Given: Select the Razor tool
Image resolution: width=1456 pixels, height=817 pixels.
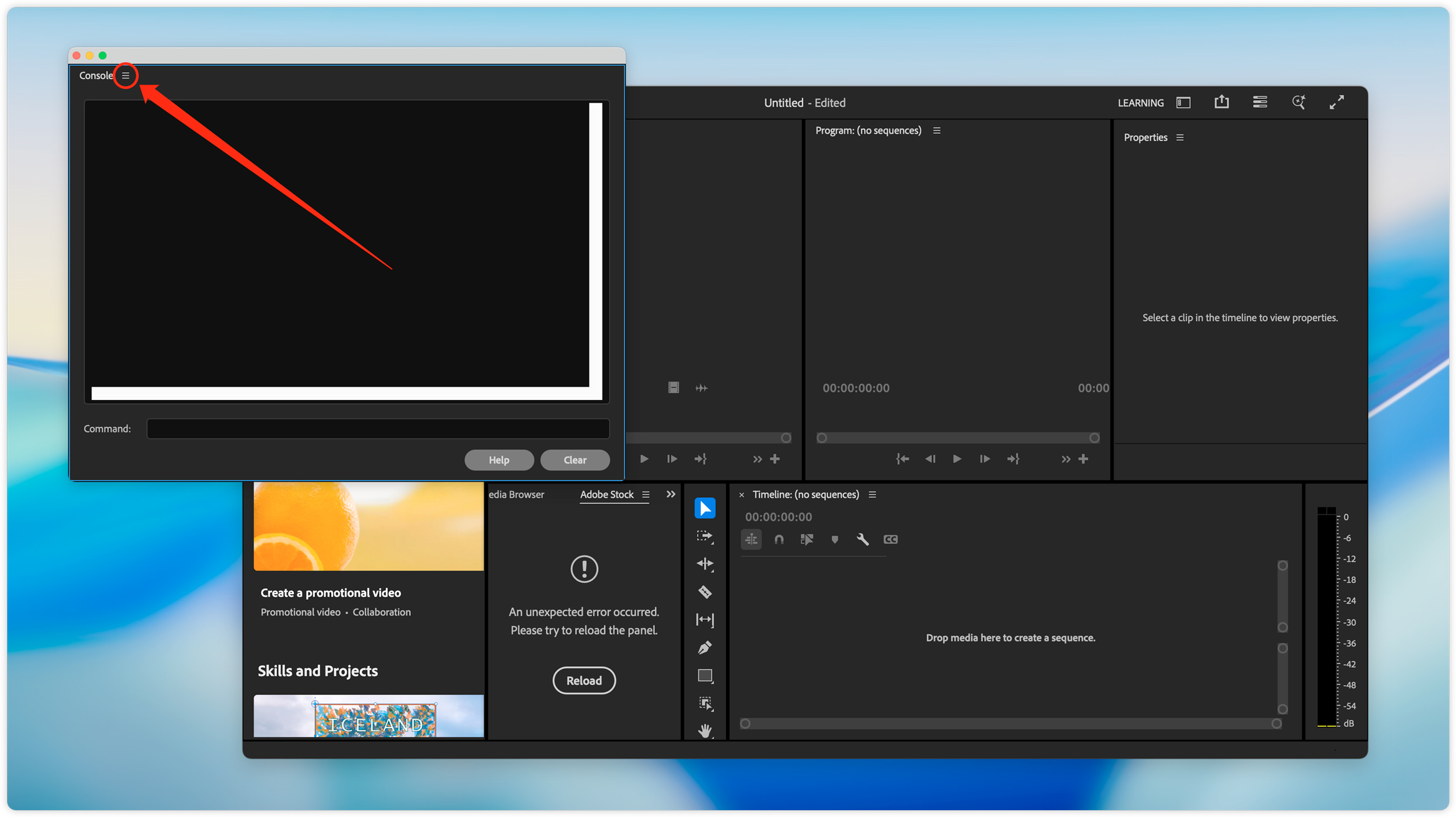Looking at the screenshot, I should click(705, 592).
